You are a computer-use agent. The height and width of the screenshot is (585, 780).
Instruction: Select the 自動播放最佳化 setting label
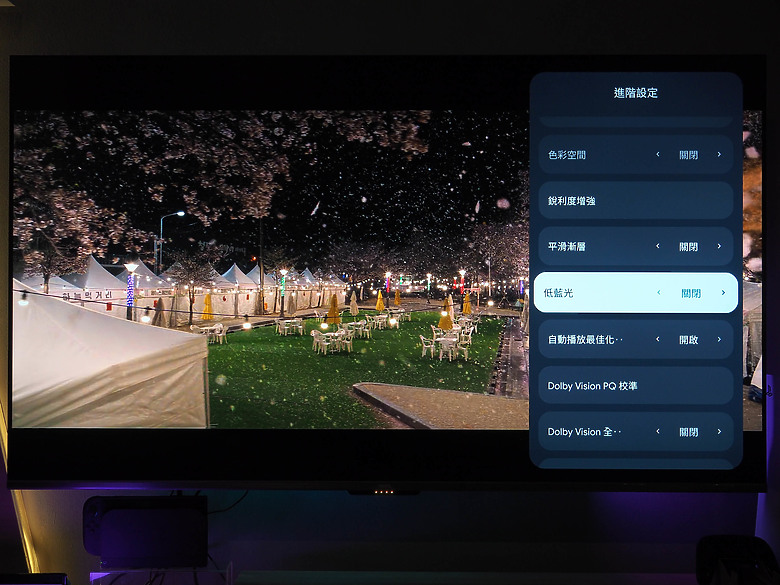coord(585,339)
